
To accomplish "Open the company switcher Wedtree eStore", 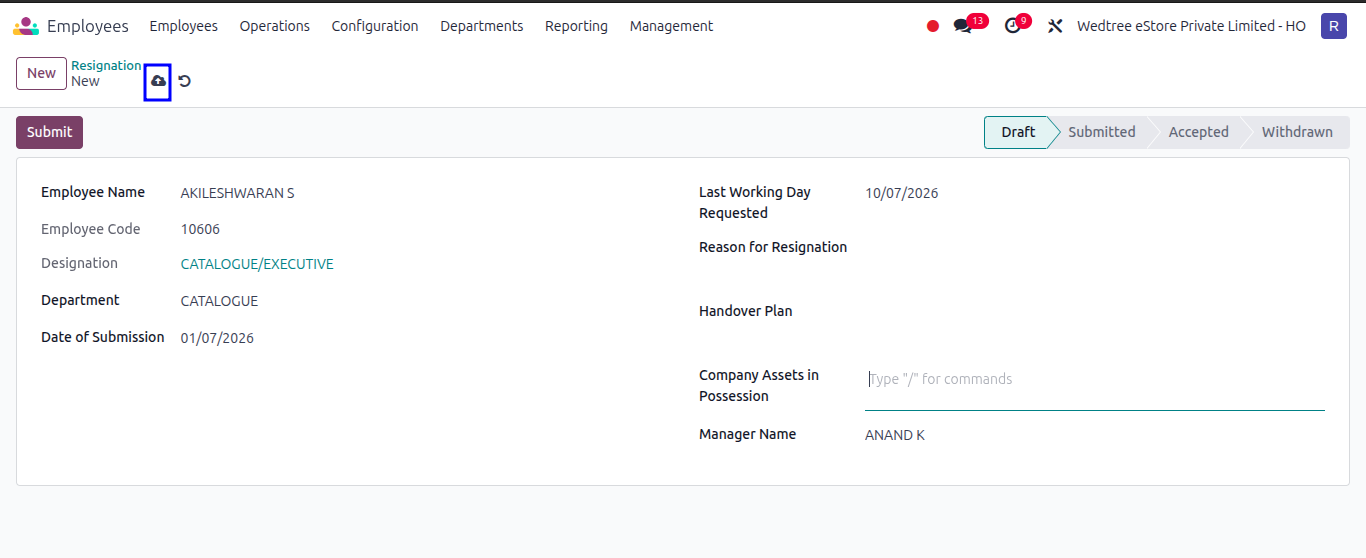I will [x=1191, y=26].
